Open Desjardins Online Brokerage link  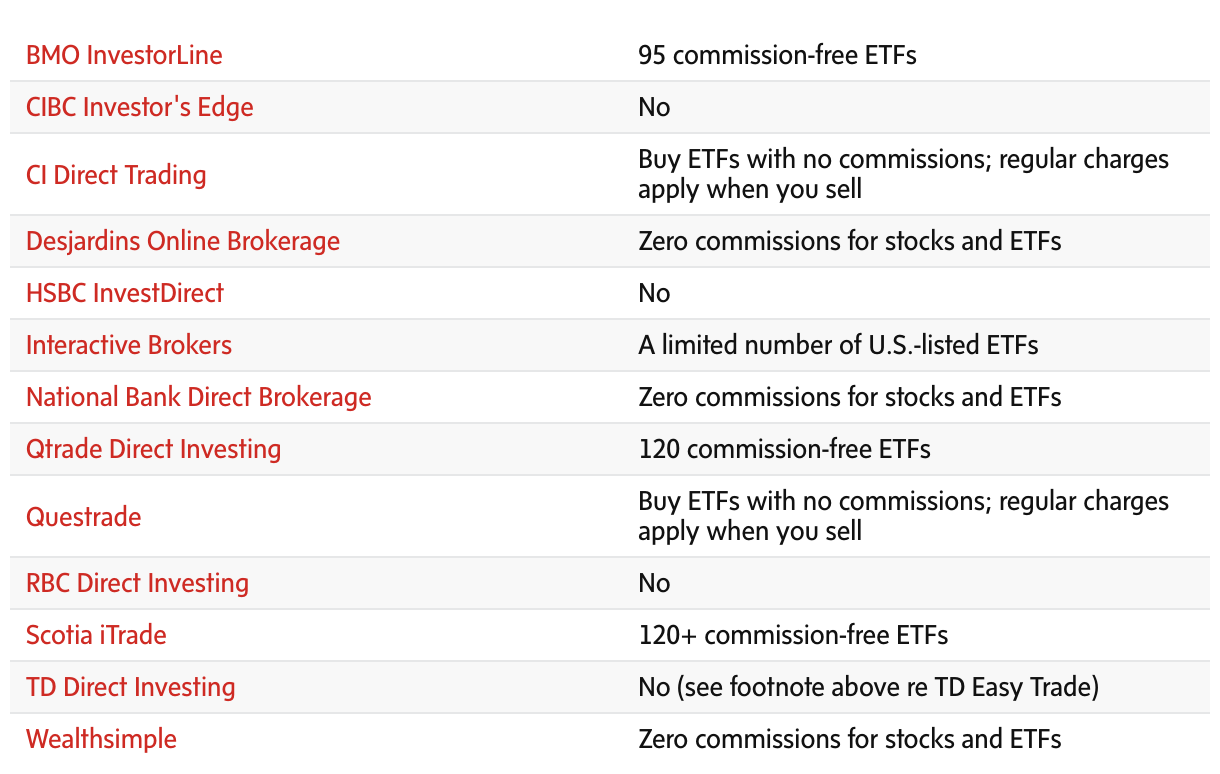183,241
